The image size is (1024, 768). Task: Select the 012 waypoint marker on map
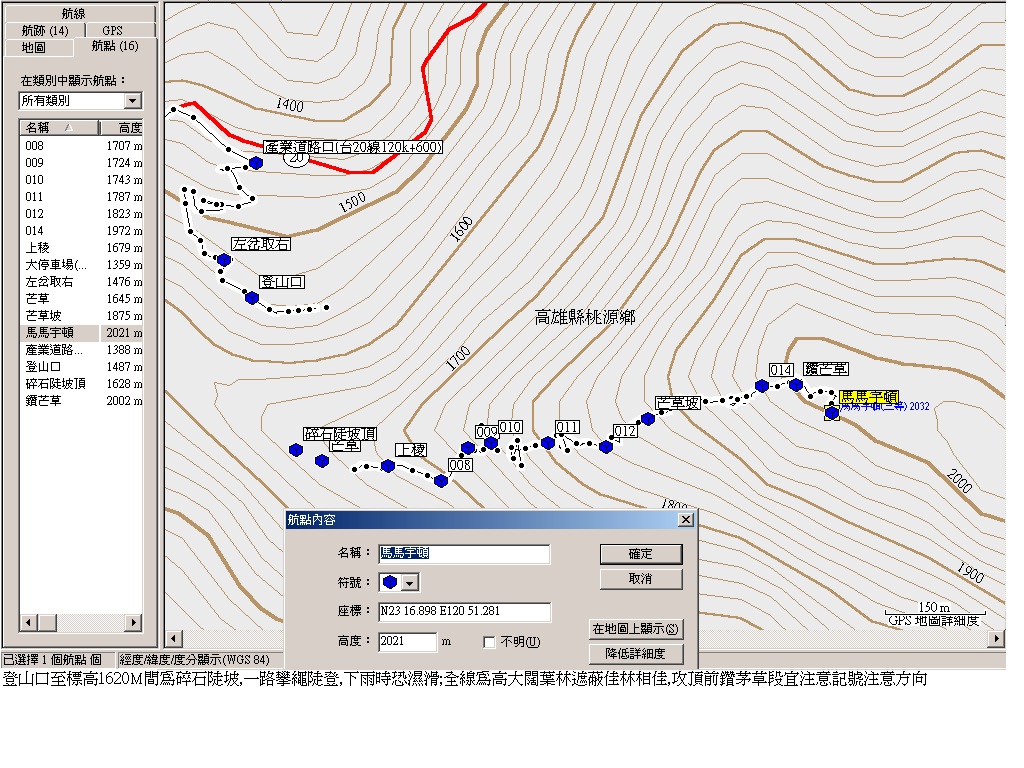pos(605,447)
